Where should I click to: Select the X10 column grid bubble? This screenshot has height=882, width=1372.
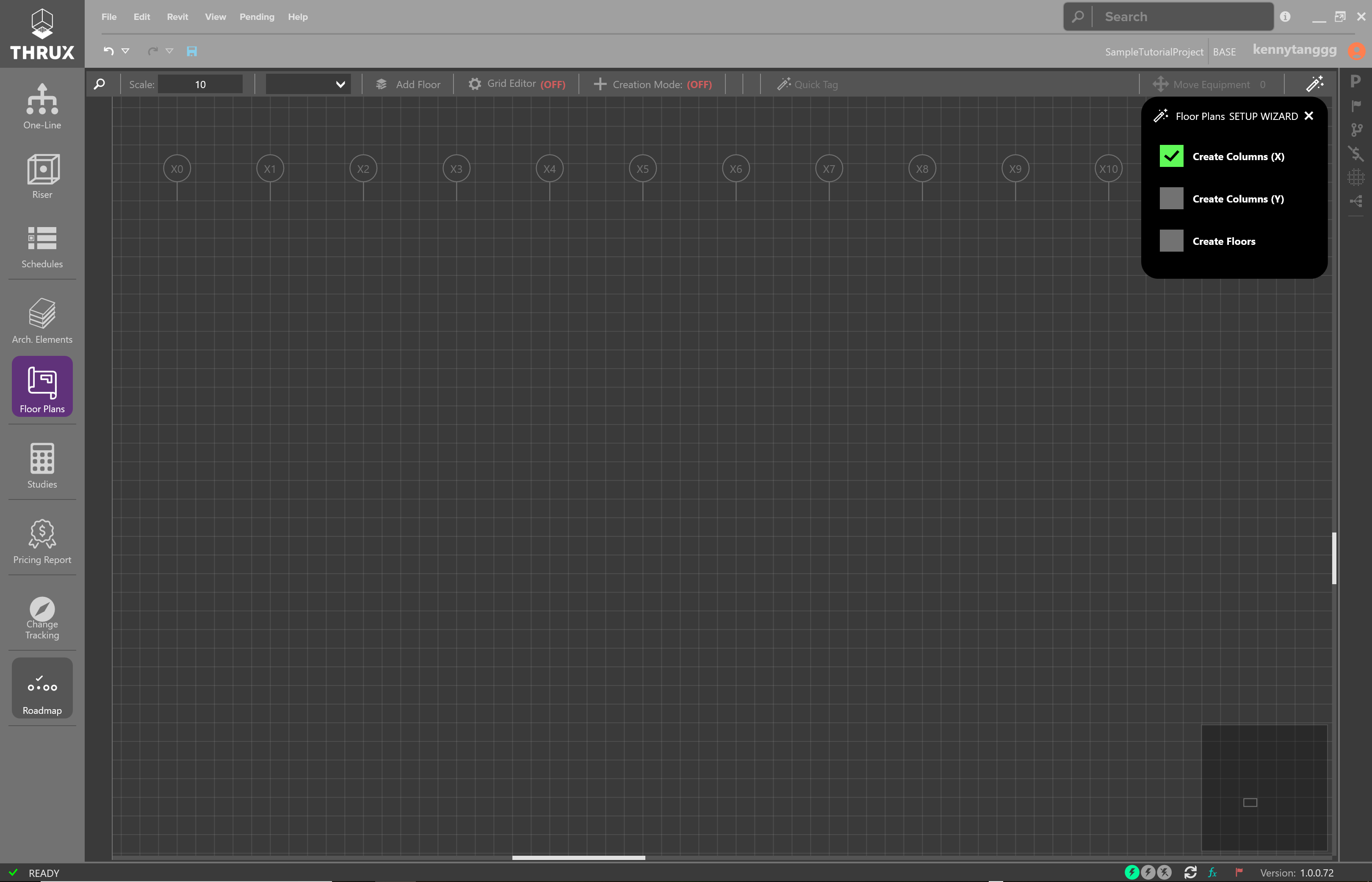(x=1108, y=169)
